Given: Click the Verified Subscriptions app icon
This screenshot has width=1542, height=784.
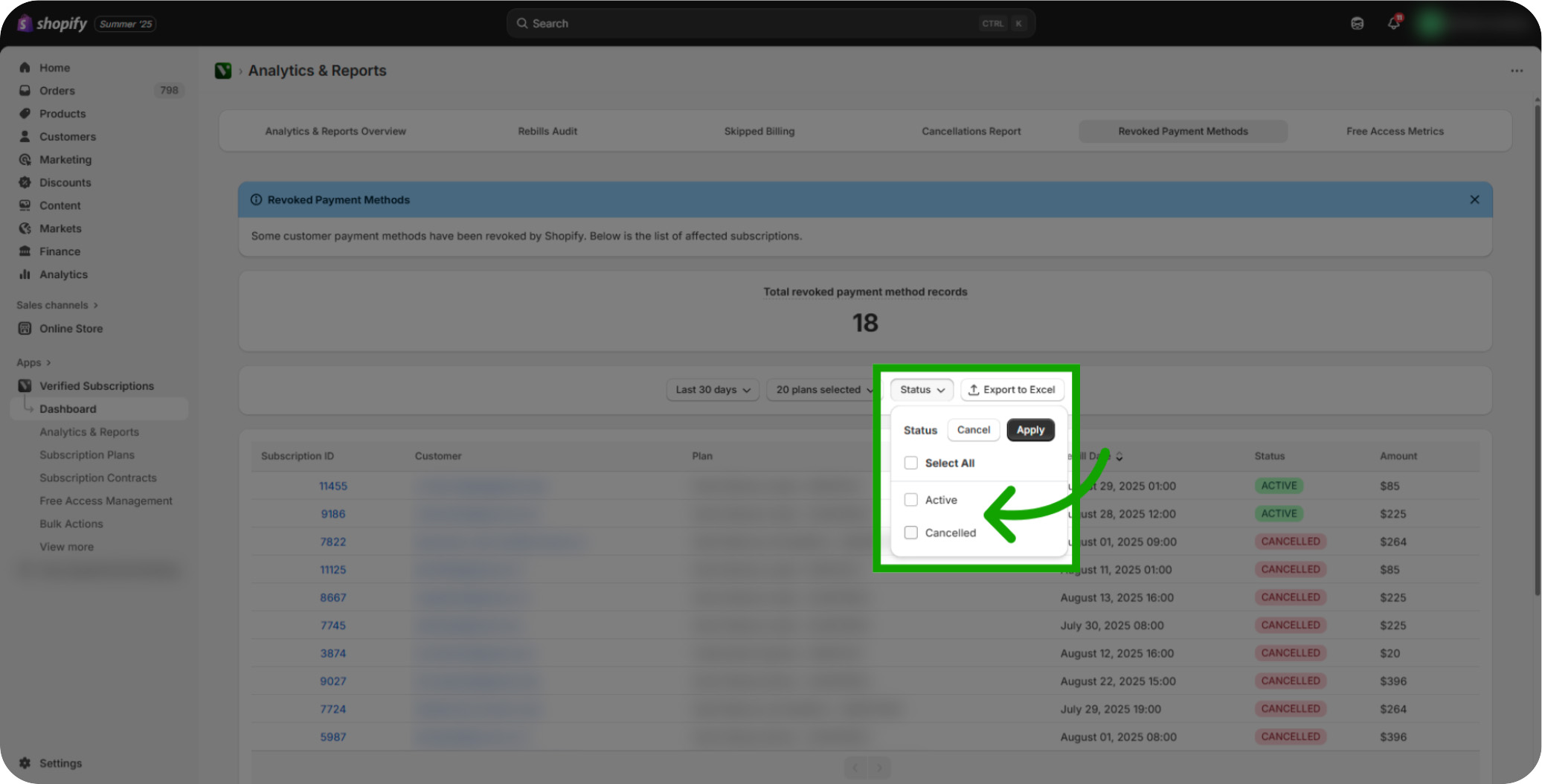Looking at the screenshot, I should click(x=25, y=386).
